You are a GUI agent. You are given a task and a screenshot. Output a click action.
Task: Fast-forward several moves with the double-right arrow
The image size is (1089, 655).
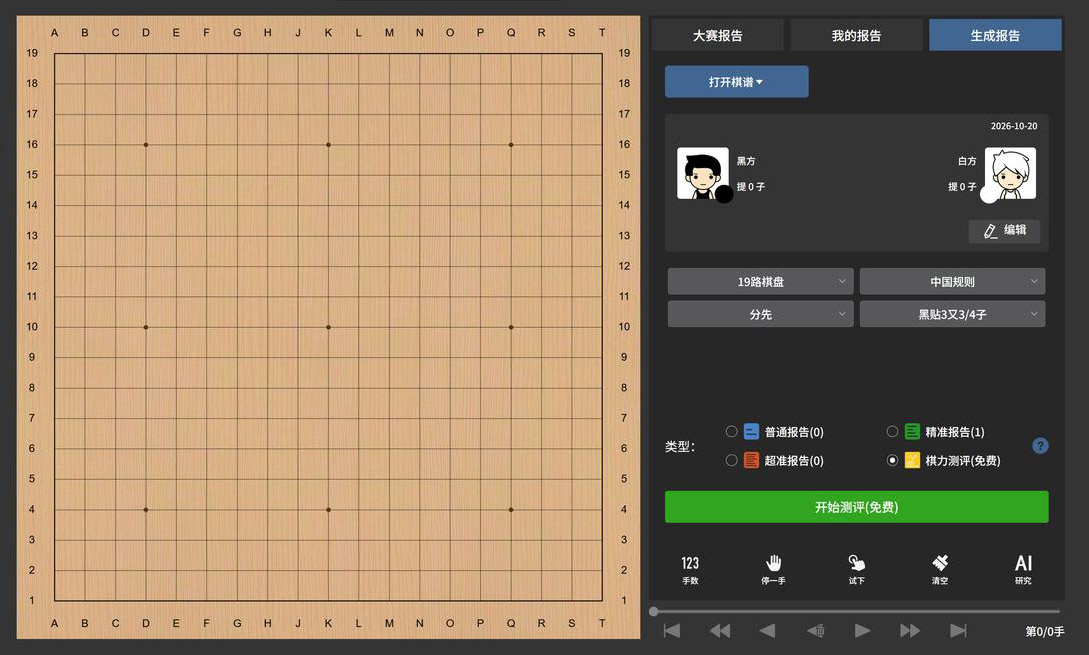(x=910, y=631)
